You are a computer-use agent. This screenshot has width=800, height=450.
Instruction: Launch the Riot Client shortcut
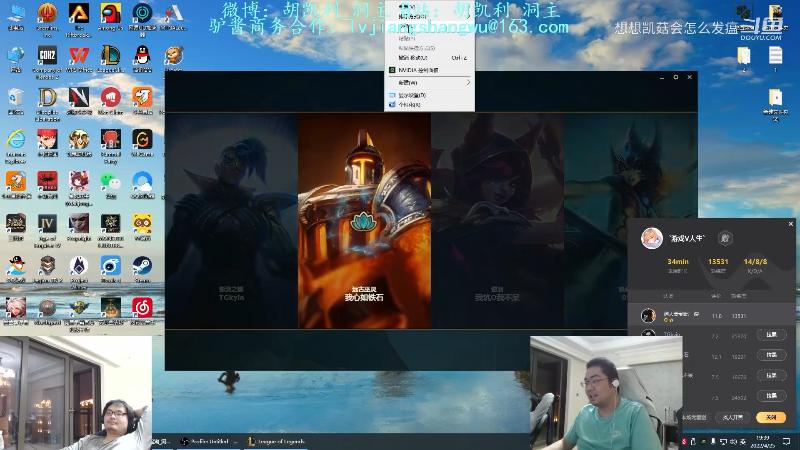click(110, 102)
